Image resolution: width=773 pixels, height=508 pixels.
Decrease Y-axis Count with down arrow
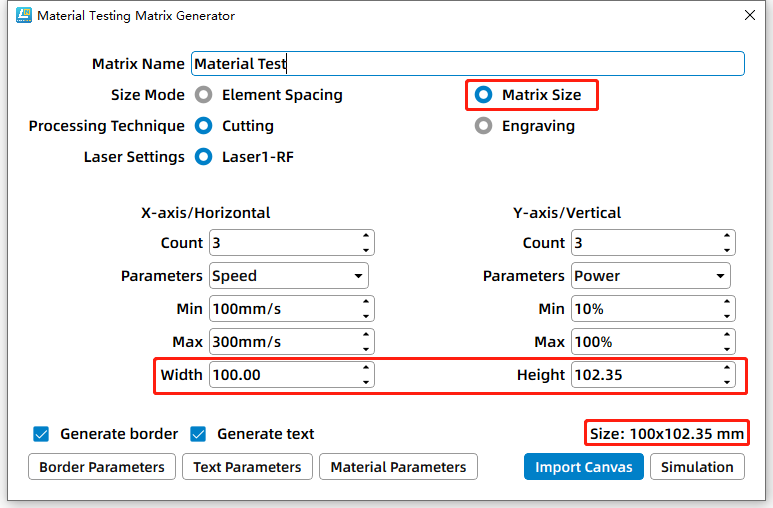(x=727, y=249)
